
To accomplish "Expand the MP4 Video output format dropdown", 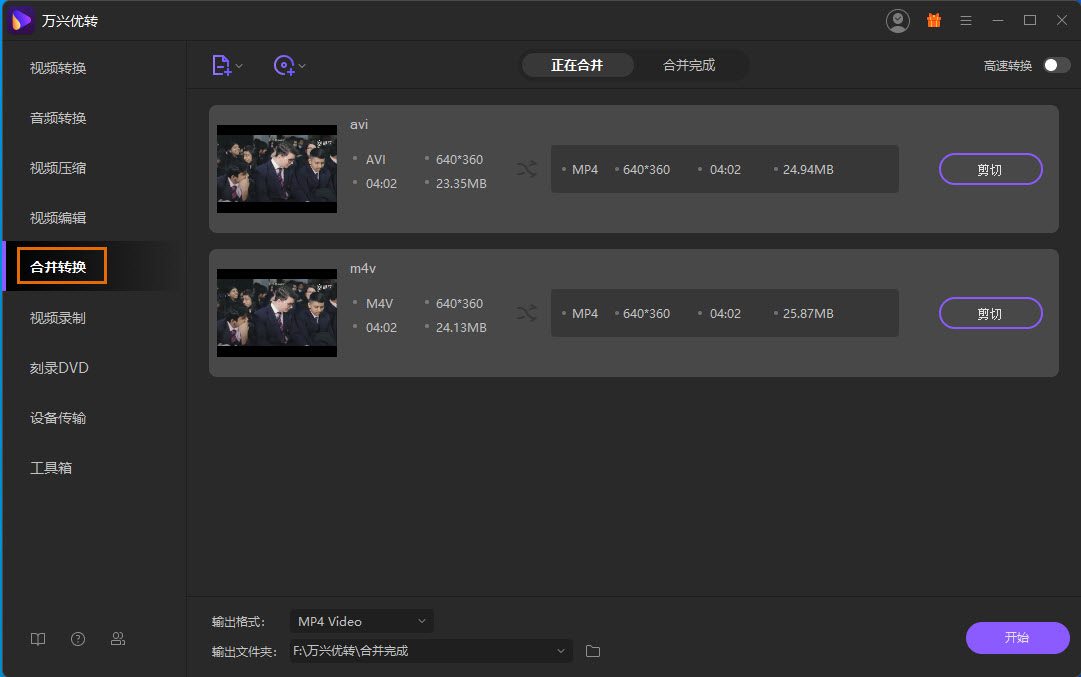I will pyautogui.click(x=361, y=621).
